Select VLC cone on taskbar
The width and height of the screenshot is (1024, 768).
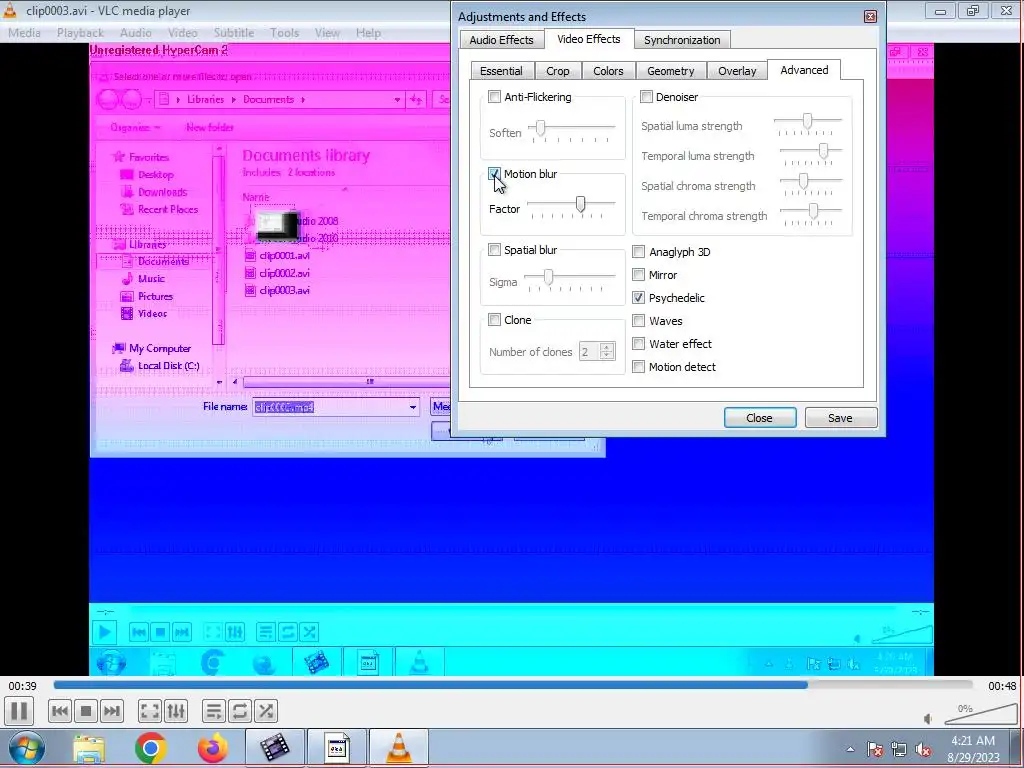point(399,748)
